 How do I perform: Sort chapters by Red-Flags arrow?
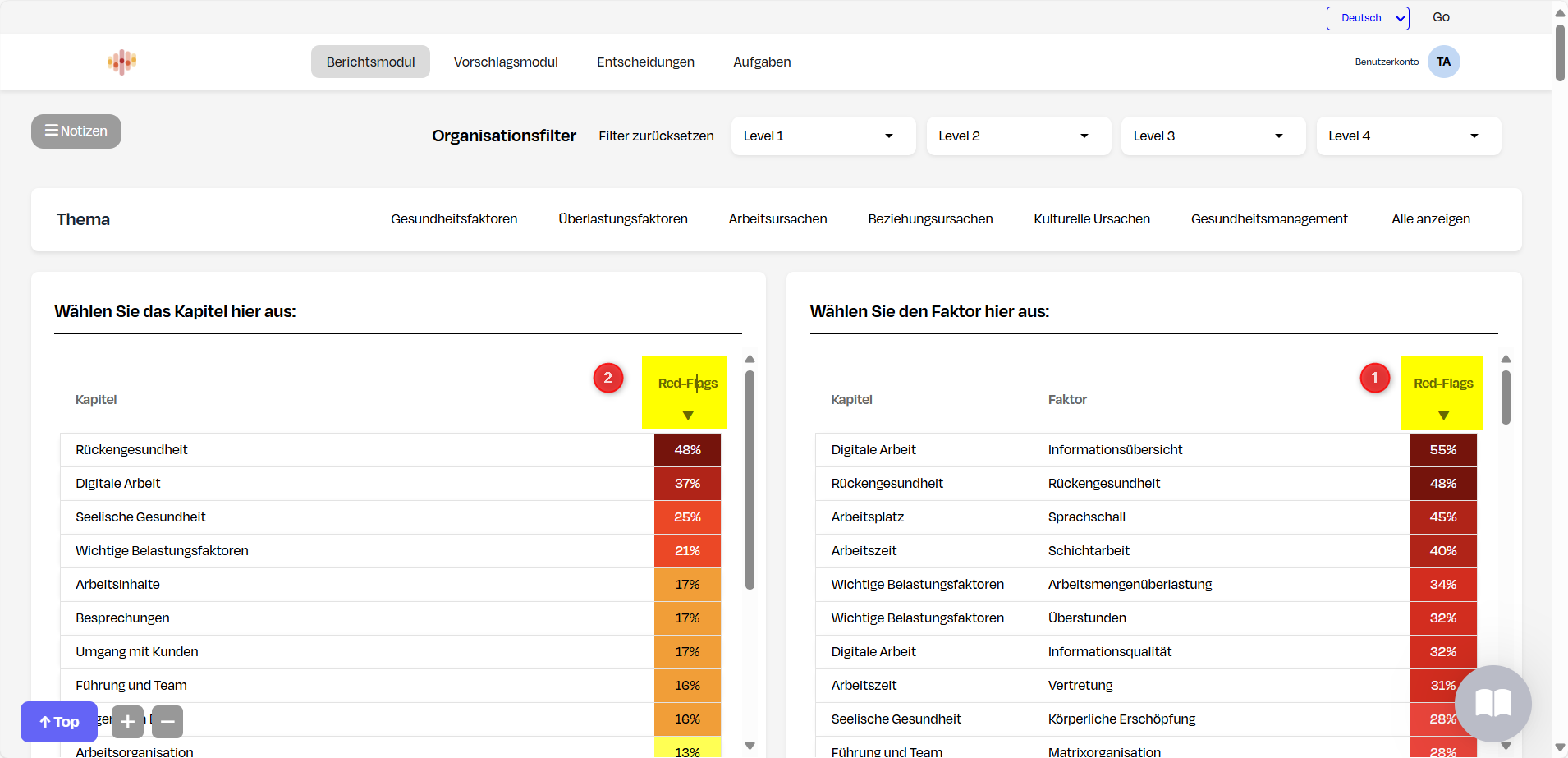point(688,416)
